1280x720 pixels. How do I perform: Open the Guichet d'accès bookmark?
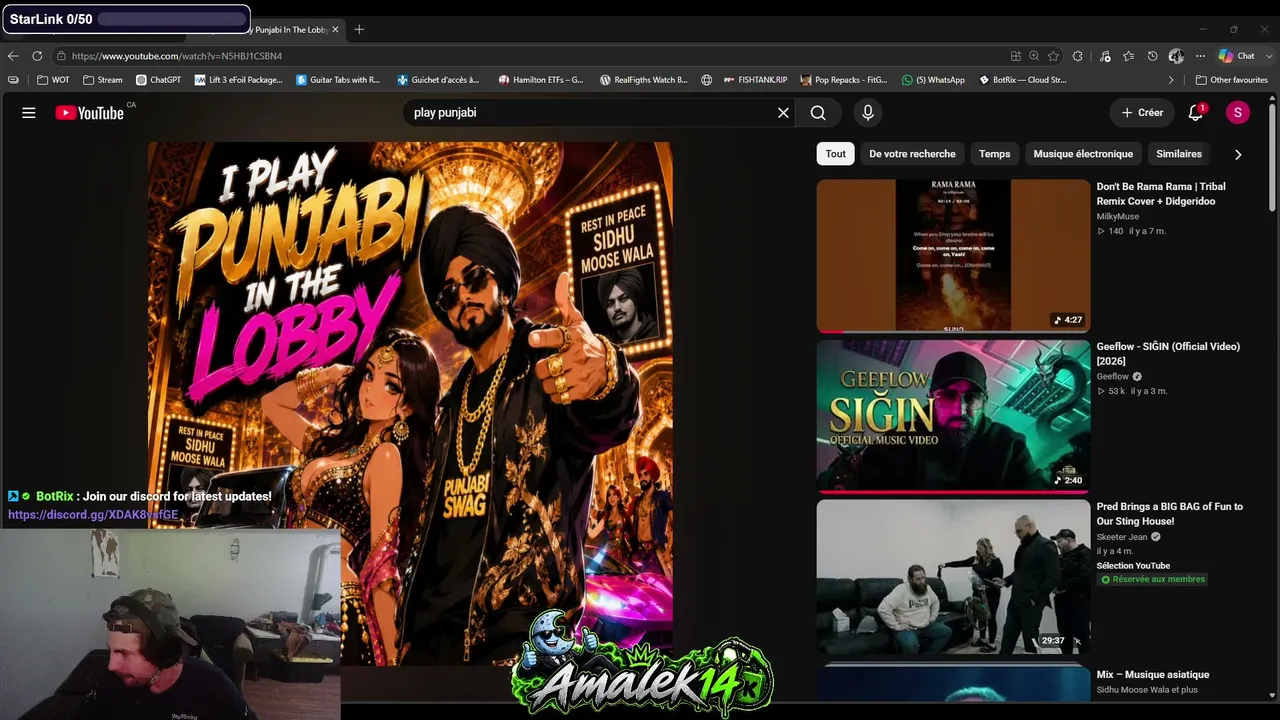438,80
